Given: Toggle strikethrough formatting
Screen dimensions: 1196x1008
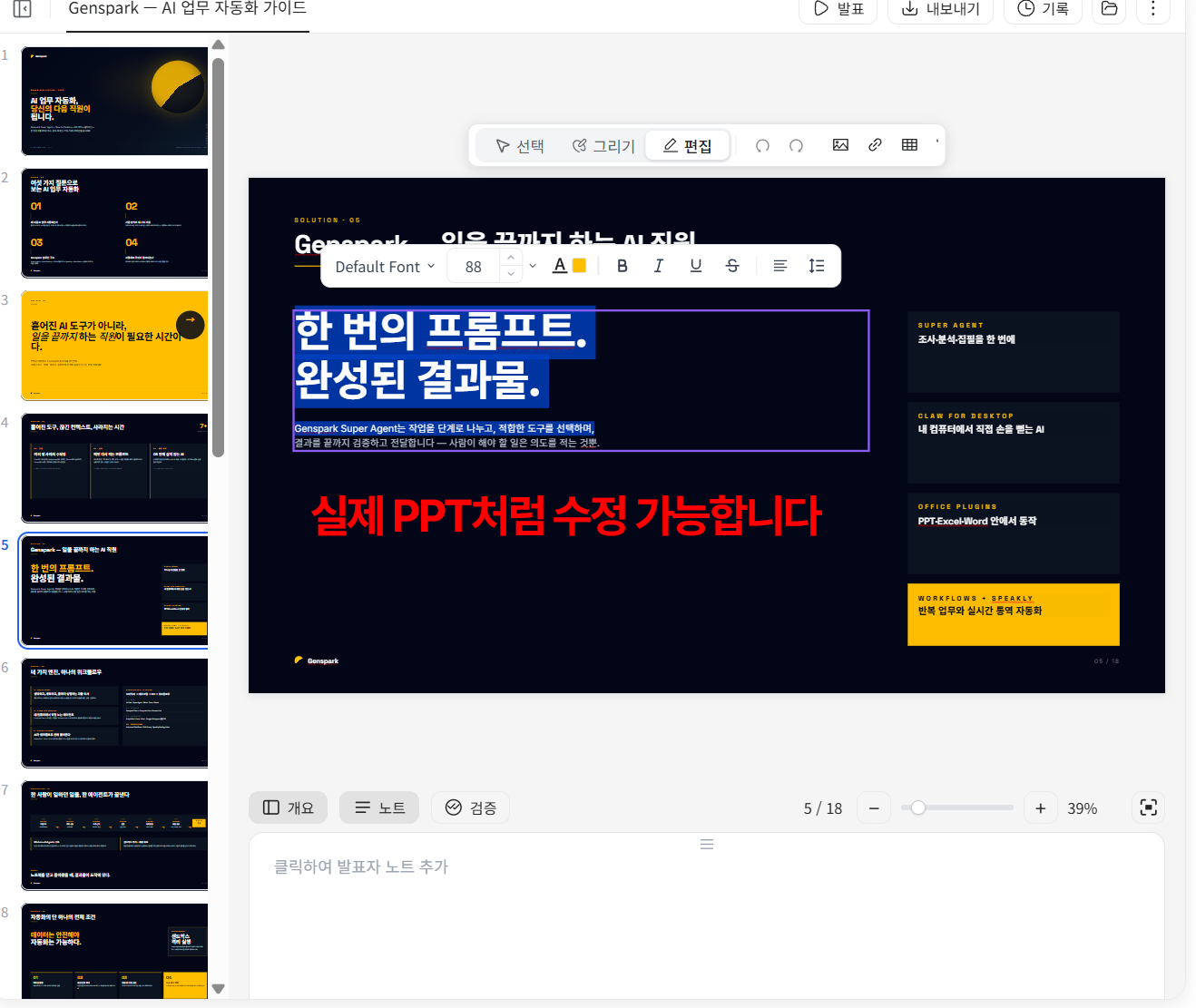Looking at the screenshot, I should pos(732,266).
